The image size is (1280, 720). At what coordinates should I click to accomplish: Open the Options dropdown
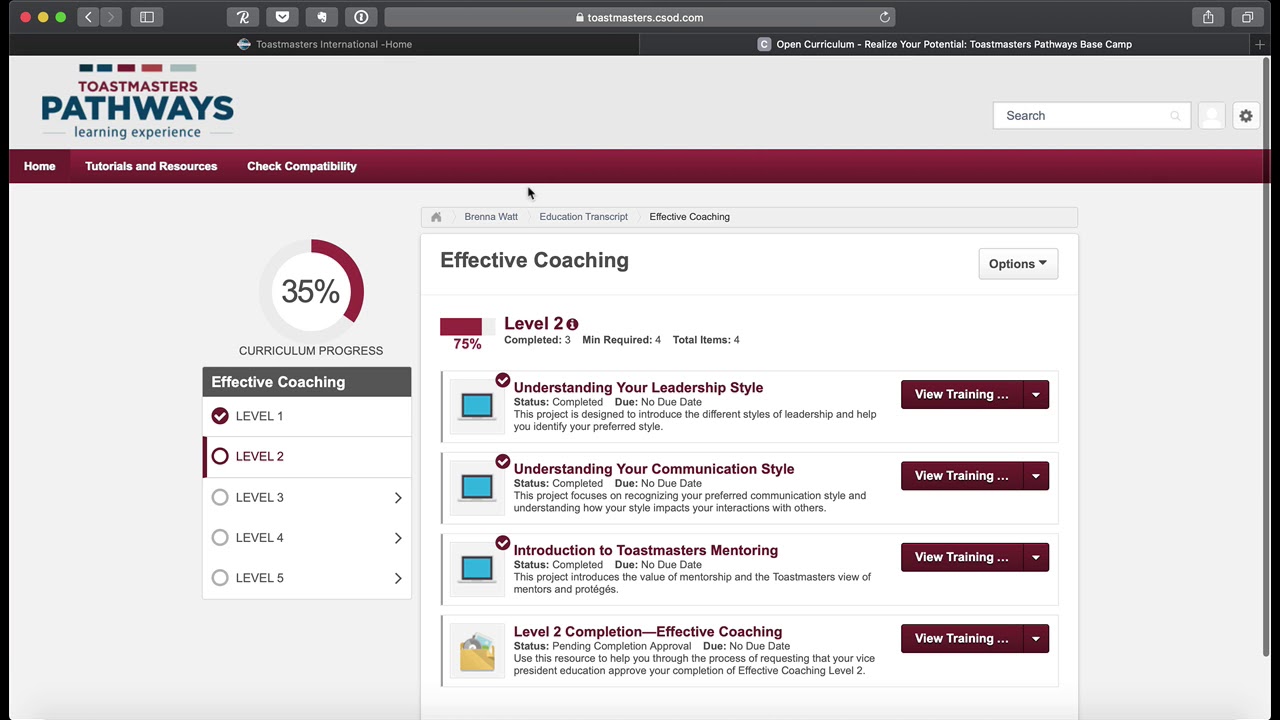[1018, 264]
